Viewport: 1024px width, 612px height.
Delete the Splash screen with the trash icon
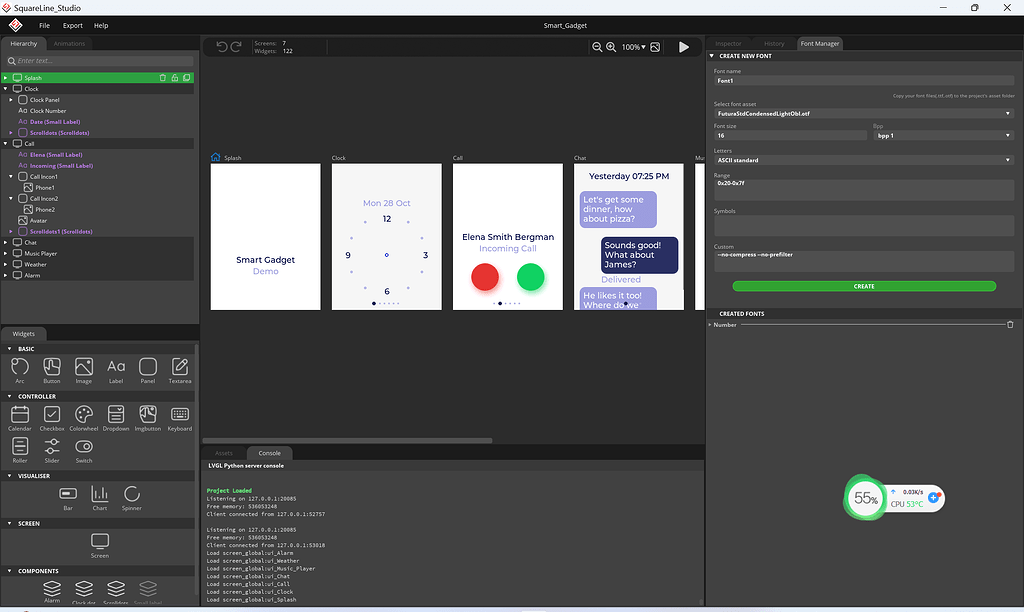point(163,78)
